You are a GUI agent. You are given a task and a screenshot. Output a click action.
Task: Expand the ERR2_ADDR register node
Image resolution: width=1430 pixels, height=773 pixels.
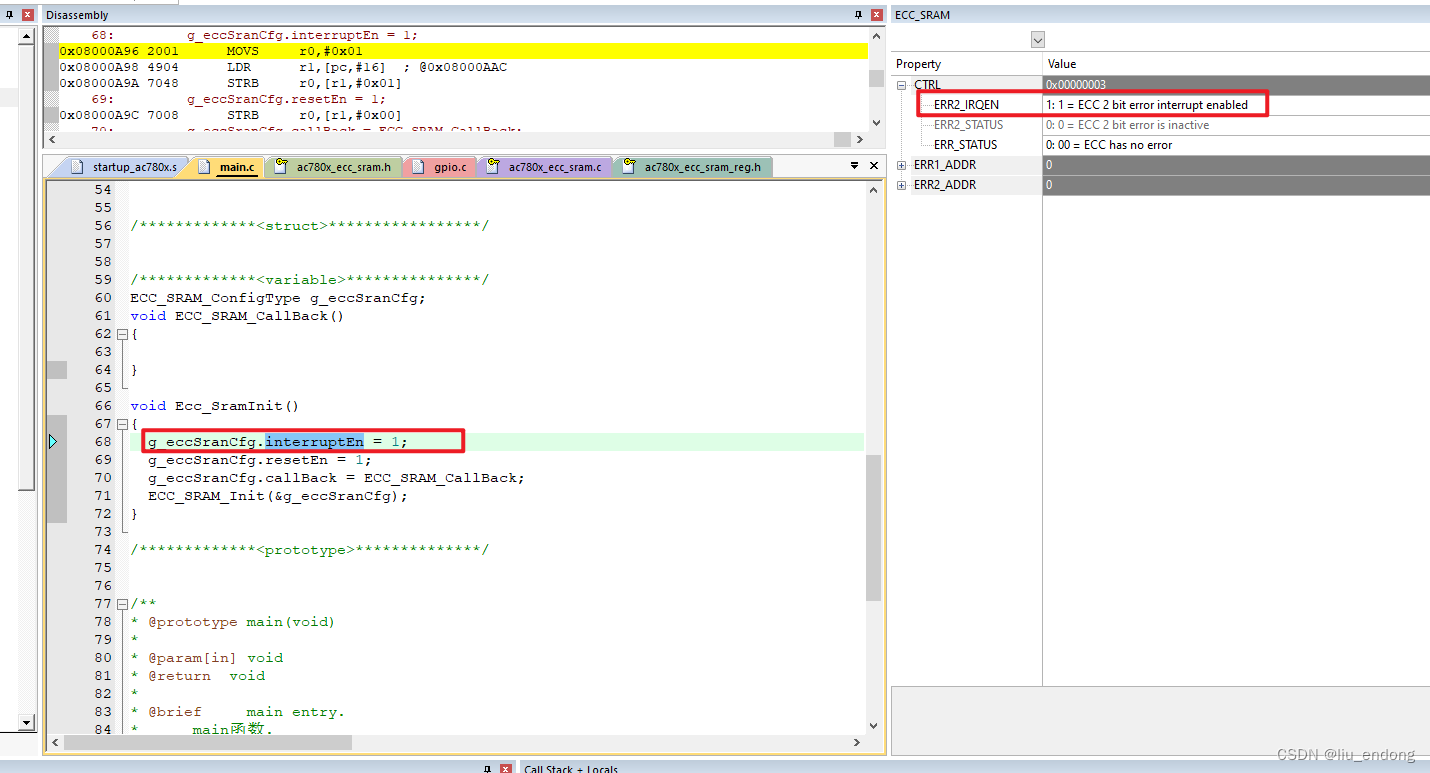(899, 184)
